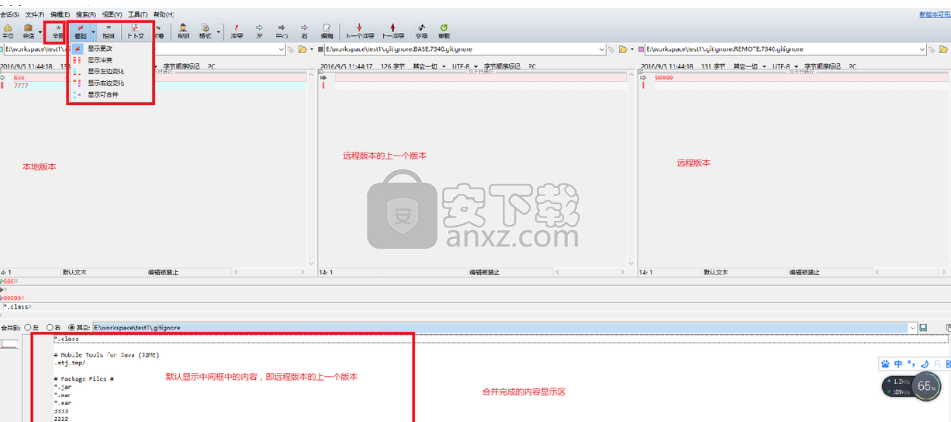
Task: Browse folder icon for the REMOTE file path
Action: point(942,49)
